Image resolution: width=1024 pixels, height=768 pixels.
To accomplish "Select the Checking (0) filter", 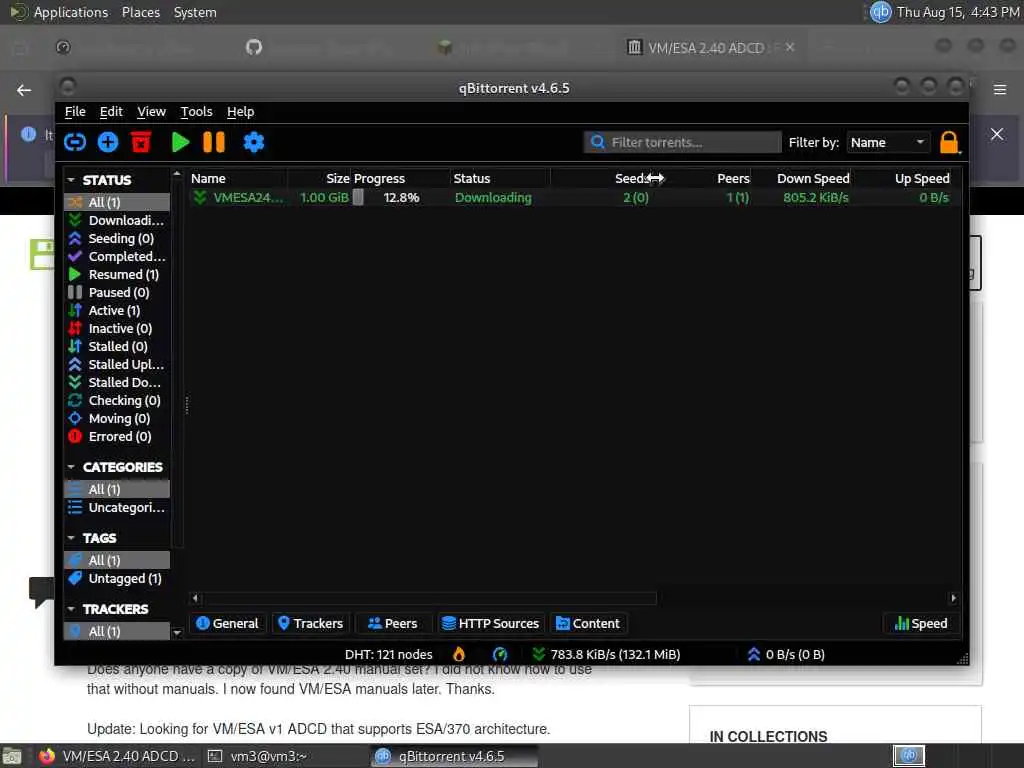I will click(x=117, y=400).
